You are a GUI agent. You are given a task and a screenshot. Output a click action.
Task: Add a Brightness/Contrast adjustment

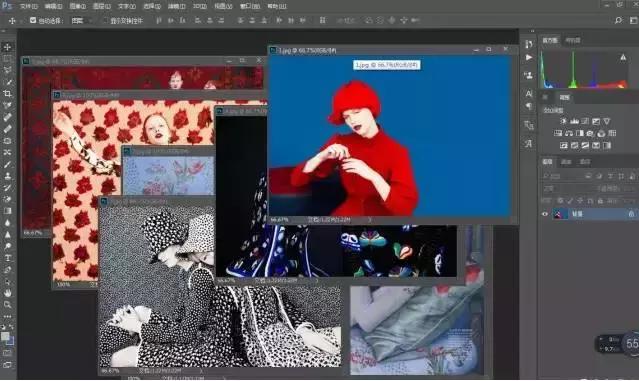pos(564,121)
